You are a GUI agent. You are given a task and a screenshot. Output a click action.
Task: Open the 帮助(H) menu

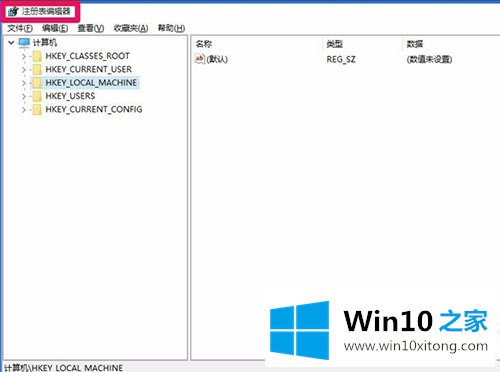pos(171,28)
